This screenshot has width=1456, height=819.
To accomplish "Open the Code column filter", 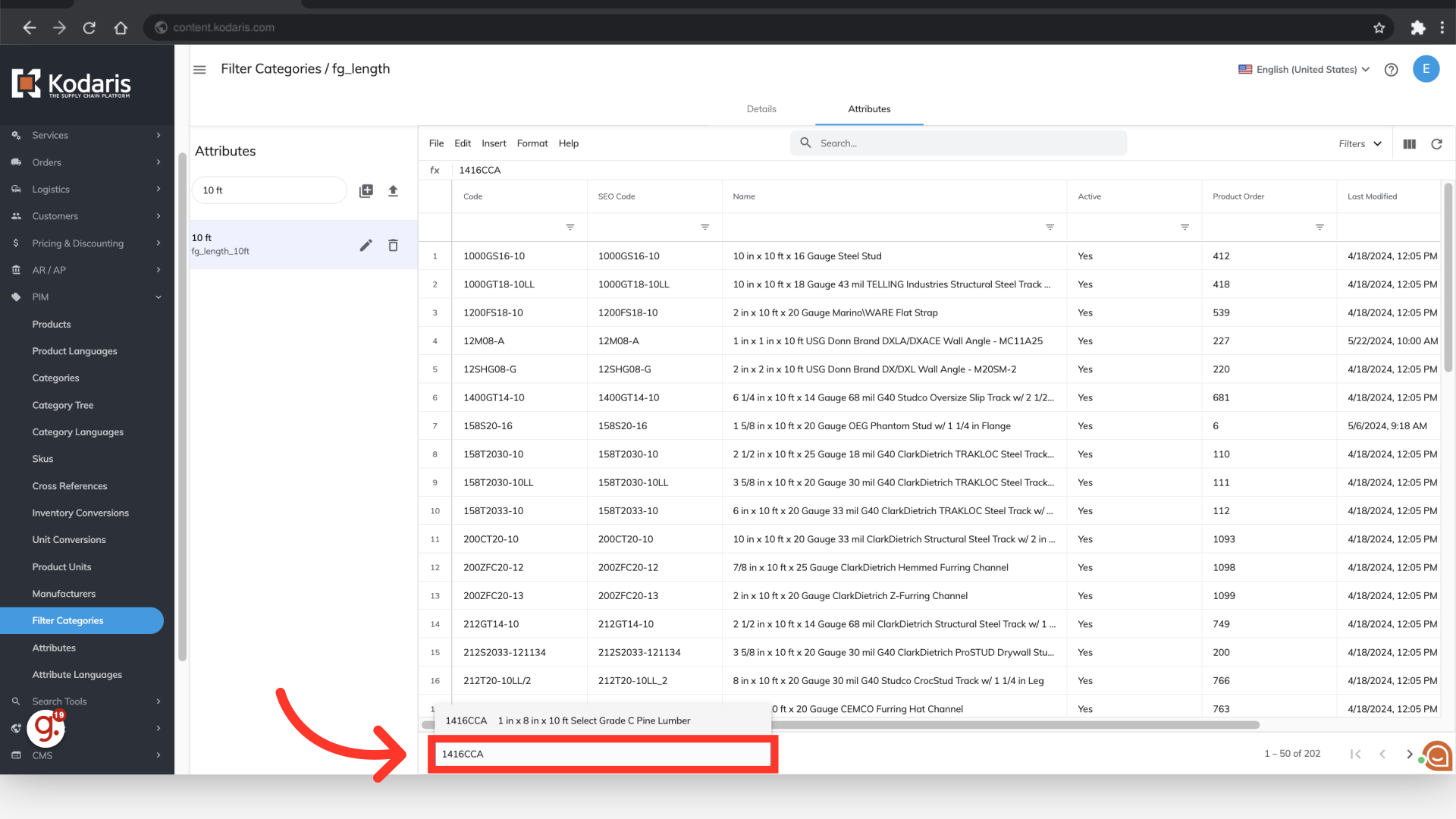I will tap(570, 227).
